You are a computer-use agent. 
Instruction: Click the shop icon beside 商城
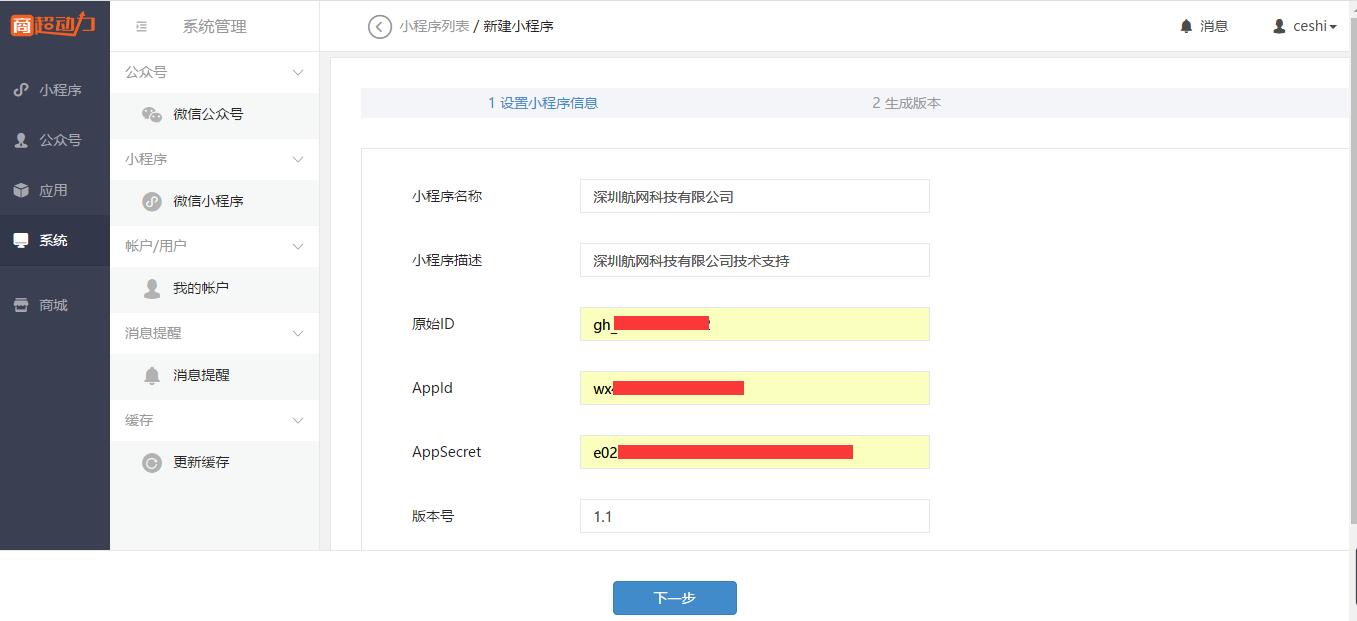(x=21, y=305)
